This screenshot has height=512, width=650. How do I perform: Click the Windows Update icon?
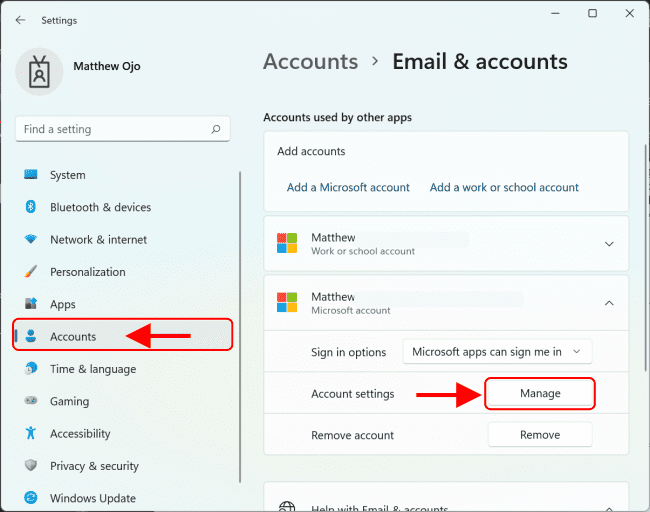coord(31,498)
